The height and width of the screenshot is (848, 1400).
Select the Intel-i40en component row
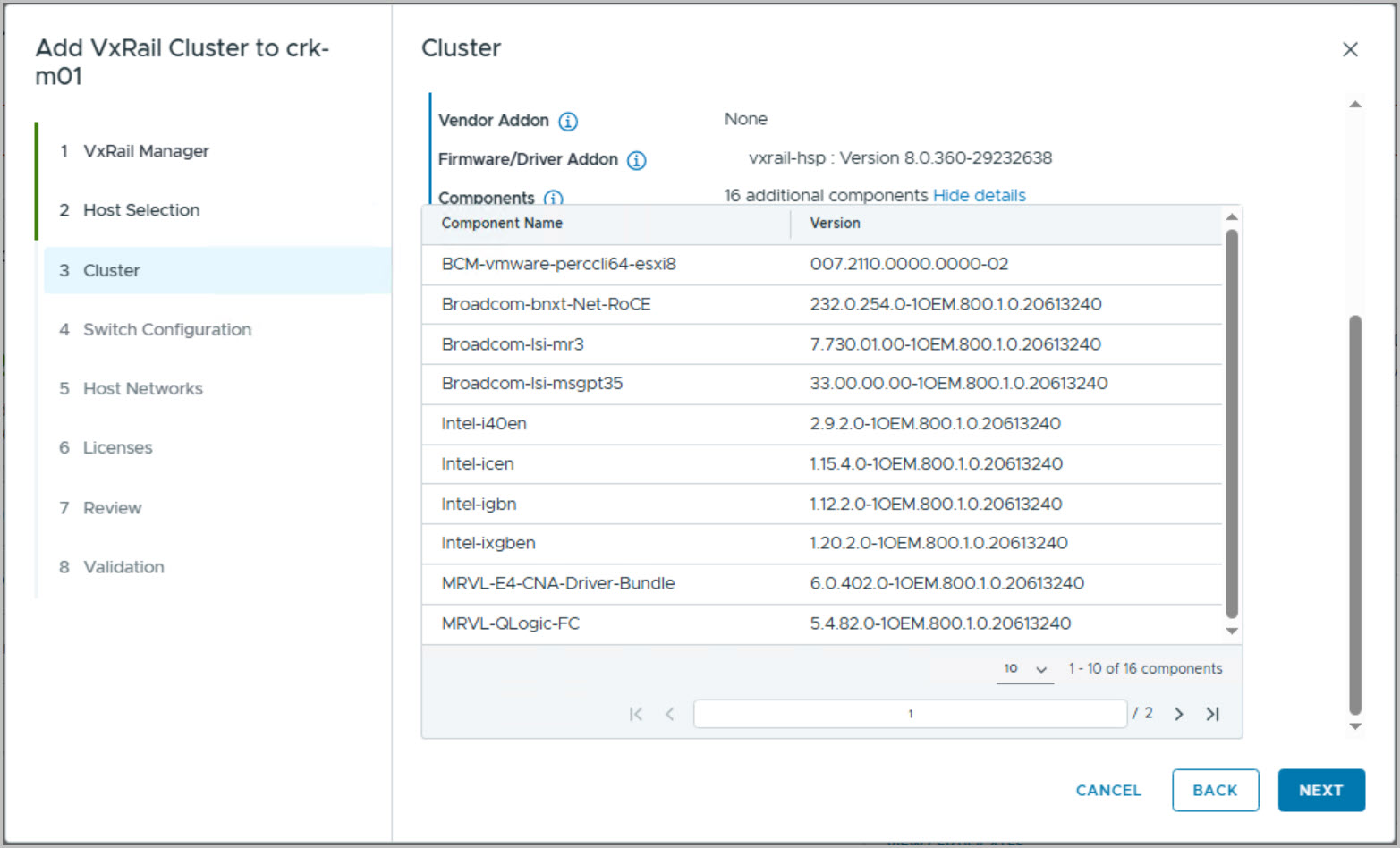(x=822, y=424)
